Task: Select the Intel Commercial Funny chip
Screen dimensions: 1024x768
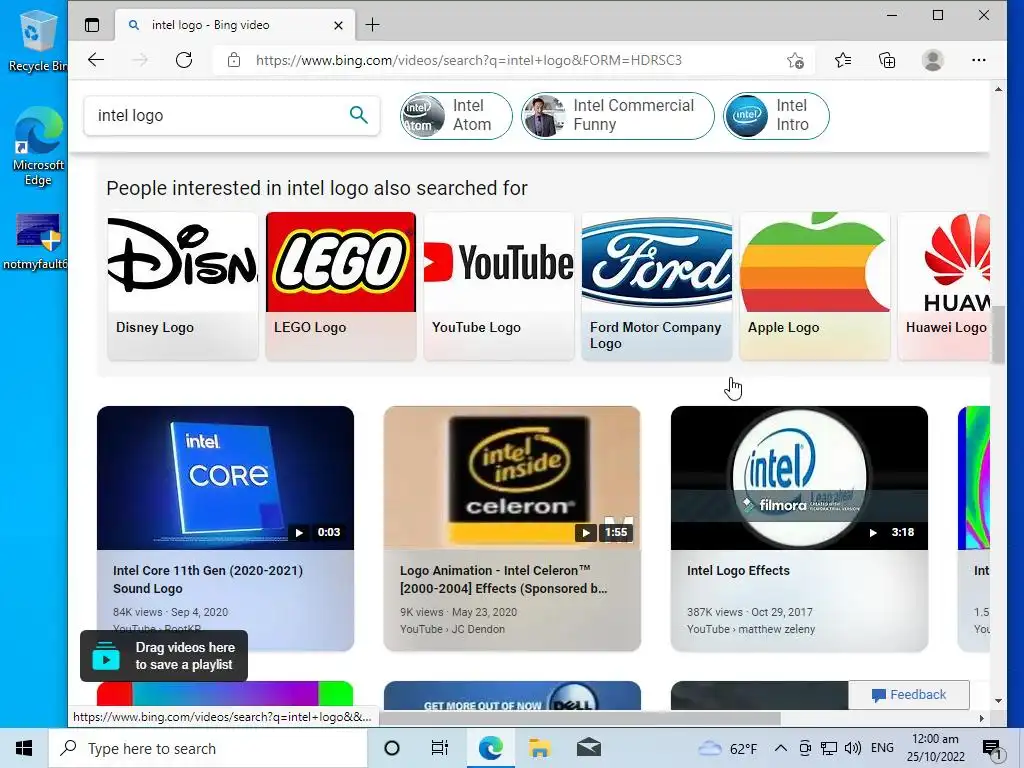Action: [x=617, y=116]
